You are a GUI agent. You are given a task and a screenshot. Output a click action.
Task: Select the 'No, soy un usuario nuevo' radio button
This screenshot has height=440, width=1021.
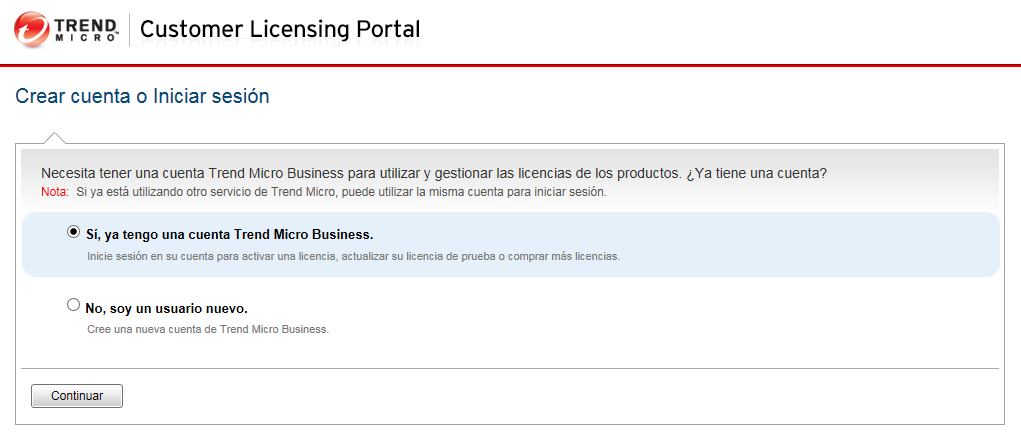point(73,306)
